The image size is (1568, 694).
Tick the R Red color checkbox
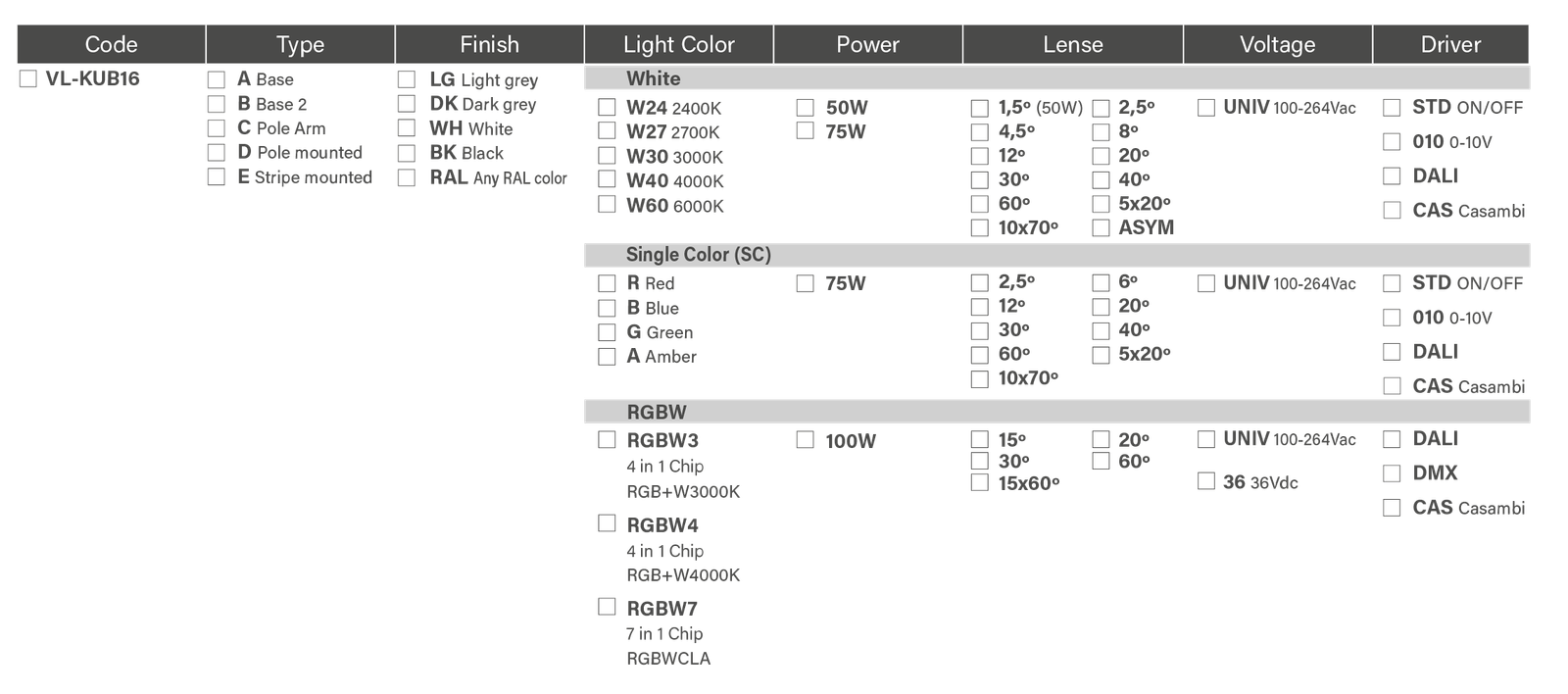[607, 283]
